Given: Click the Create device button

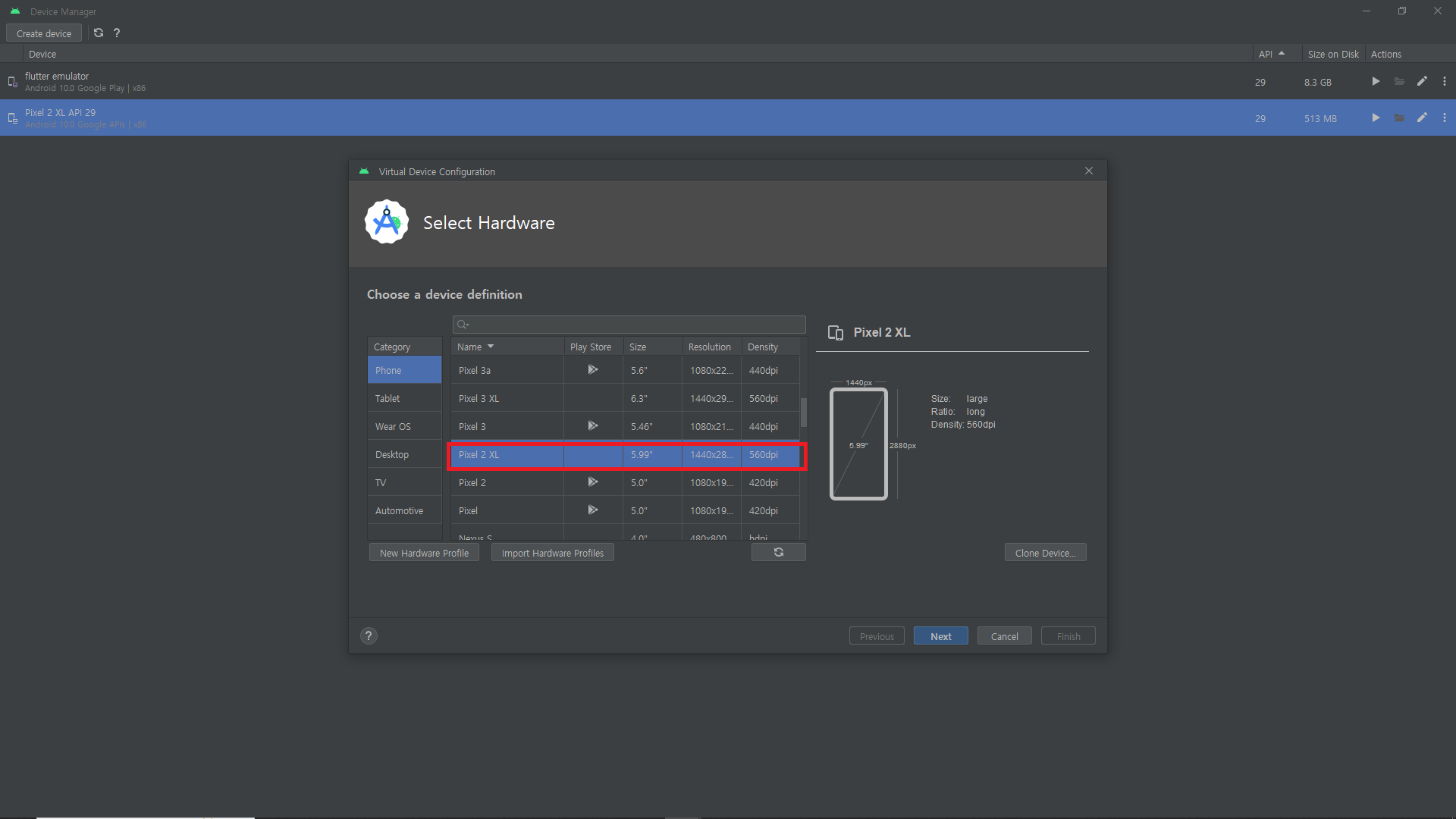Looking at the screenshot, I should point(44,33).
